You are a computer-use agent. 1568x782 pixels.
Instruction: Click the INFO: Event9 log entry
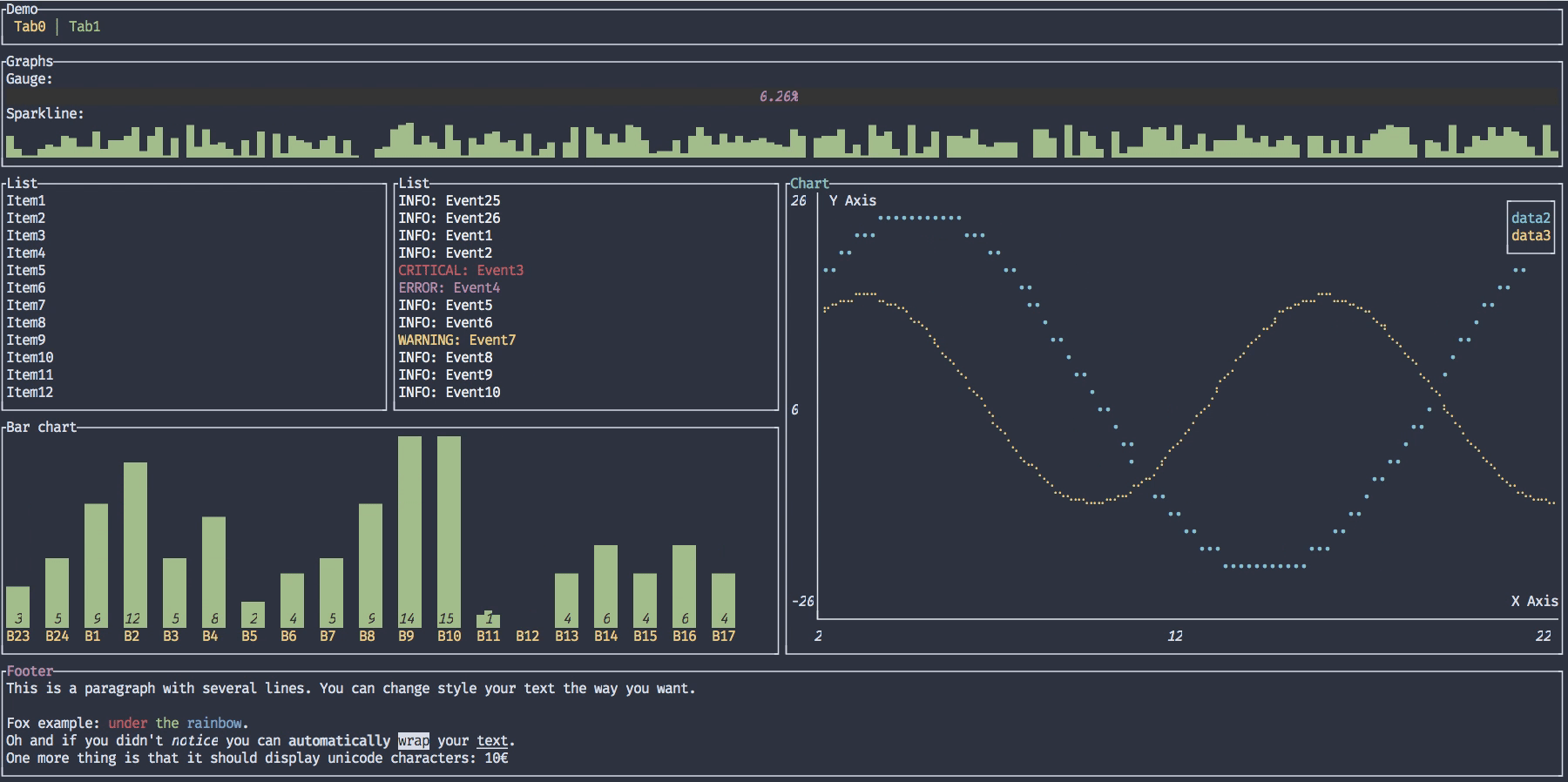[445, 375]
